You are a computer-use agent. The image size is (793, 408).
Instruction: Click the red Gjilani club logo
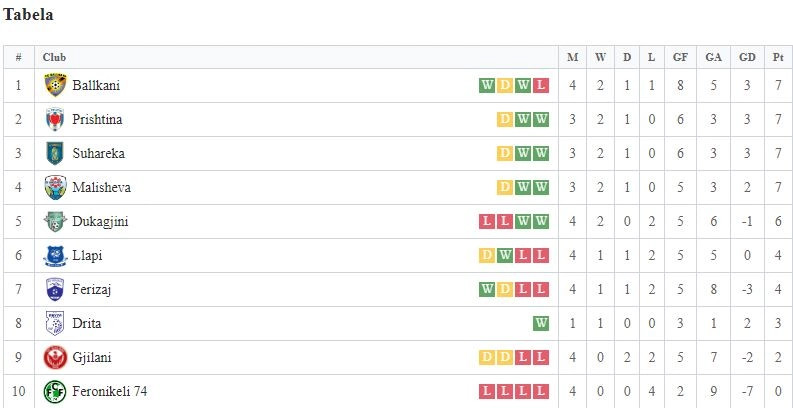click(x=55, y=357)
